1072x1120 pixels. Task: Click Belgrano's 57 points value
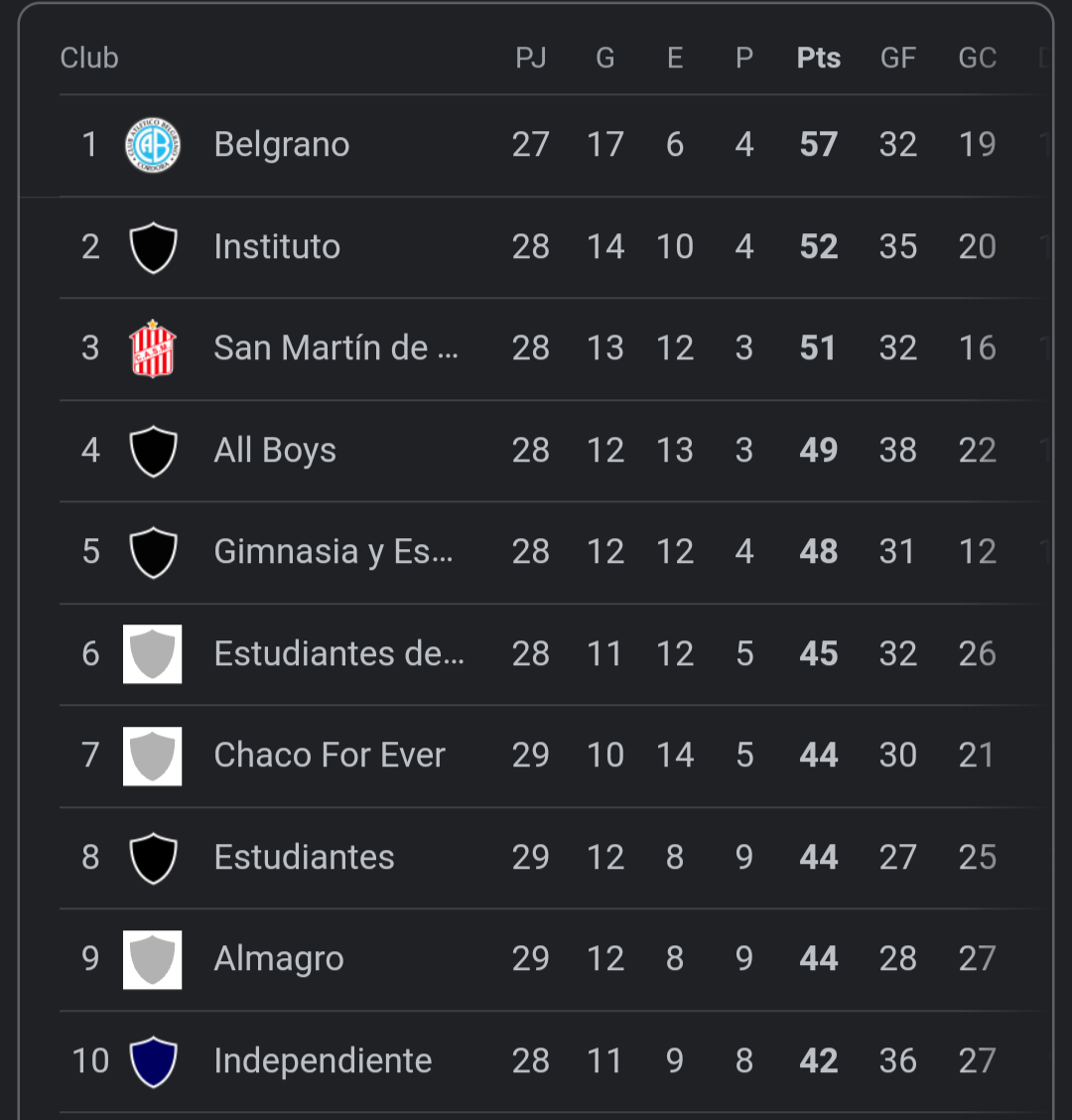tap(819, 145)
